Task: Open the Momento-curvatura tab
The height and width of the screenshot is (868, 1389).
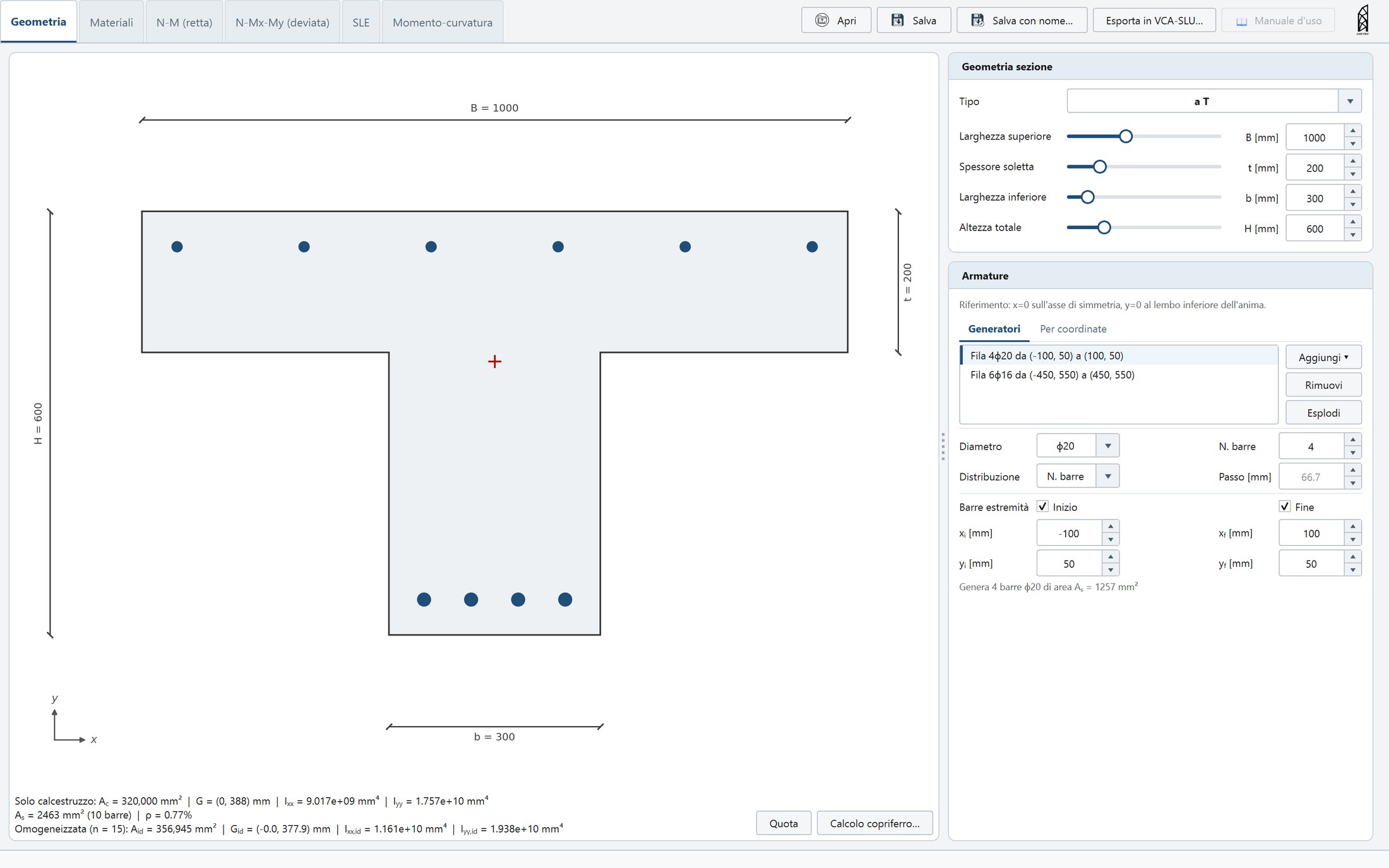Action: (442, 22)
